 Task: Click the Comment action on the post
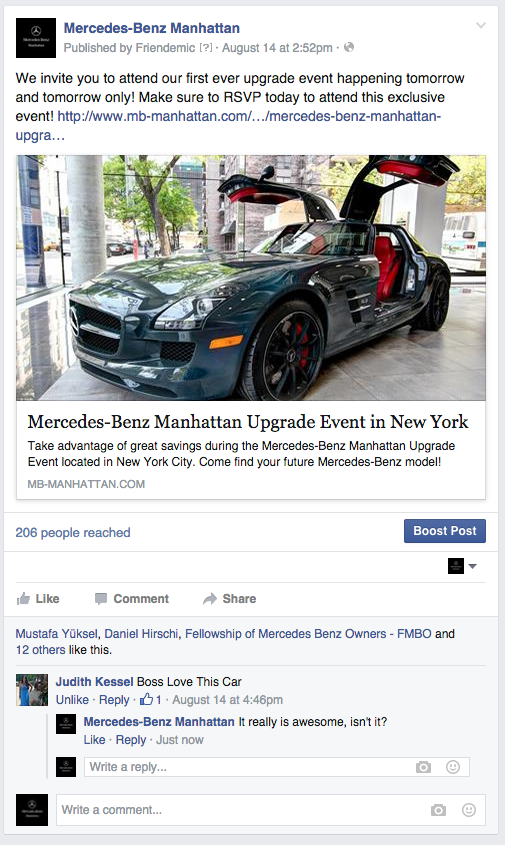tap(132, 599)
